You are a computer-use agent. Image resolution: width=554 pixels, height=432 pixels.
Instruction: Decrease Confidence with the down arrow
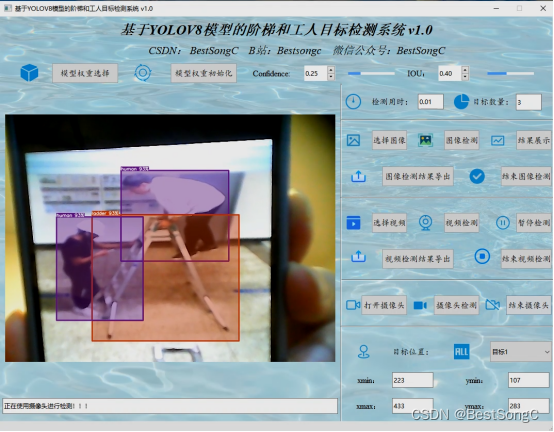pyautogui.click(x=331, y=77)
